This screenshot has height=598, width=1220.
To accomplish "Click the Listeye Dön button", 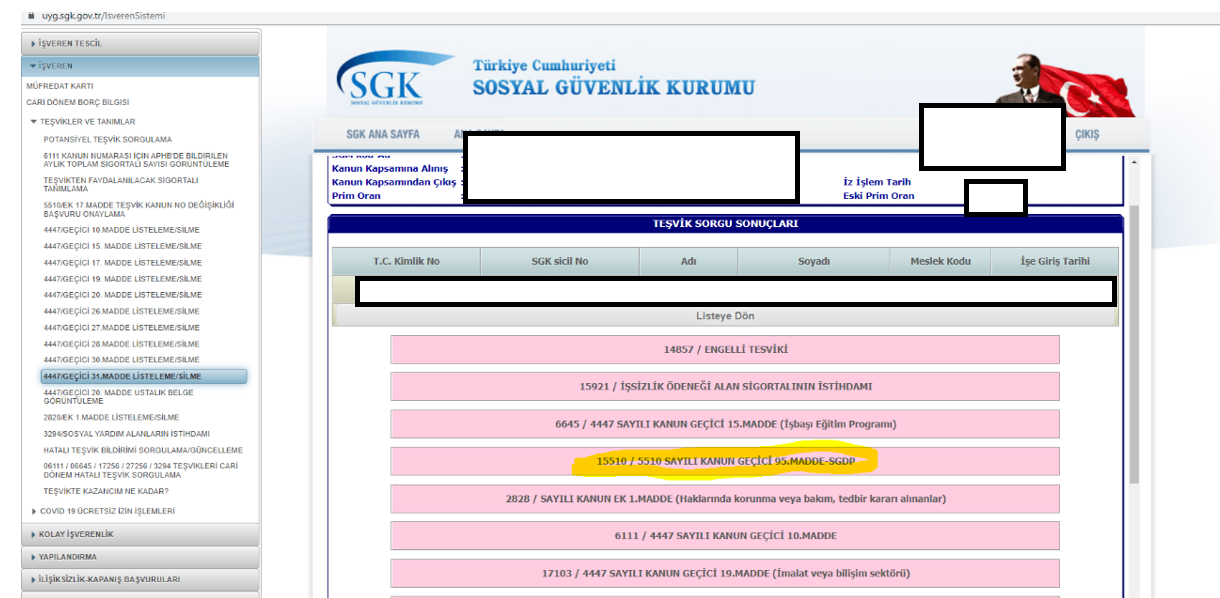I will [725, 316].
